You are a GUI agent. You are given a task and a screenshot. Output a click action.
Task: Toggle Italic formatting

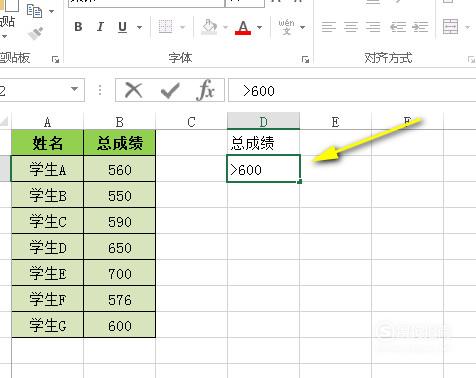(x=100, y=27)
